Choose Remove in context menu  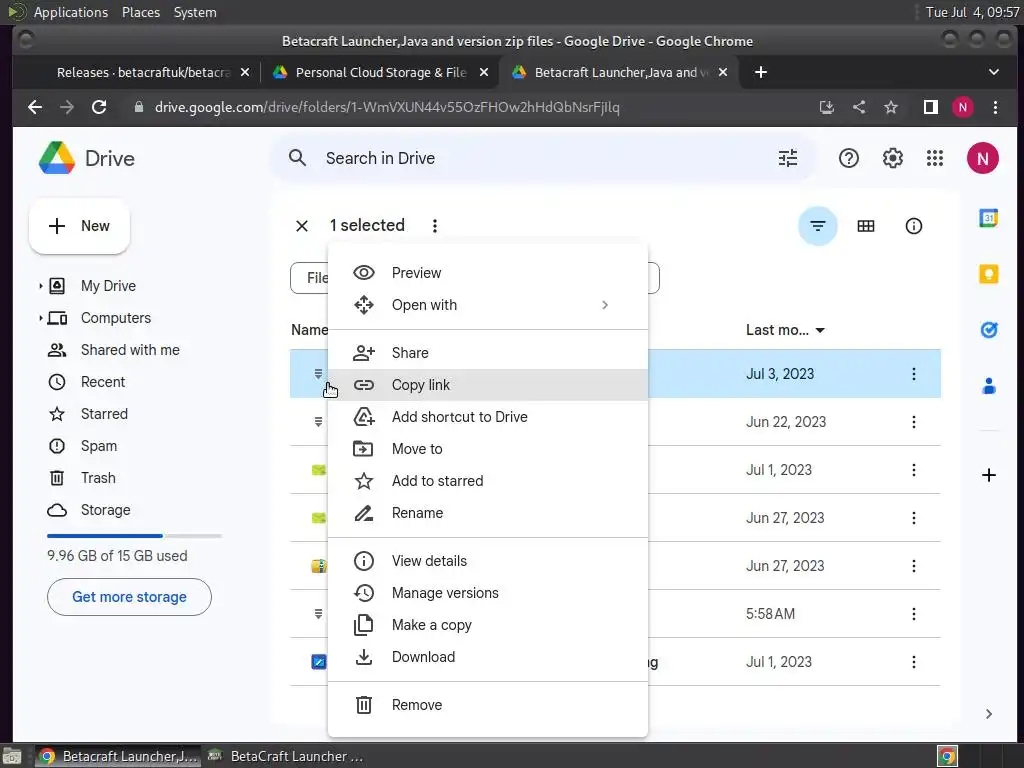coord(487,705)
